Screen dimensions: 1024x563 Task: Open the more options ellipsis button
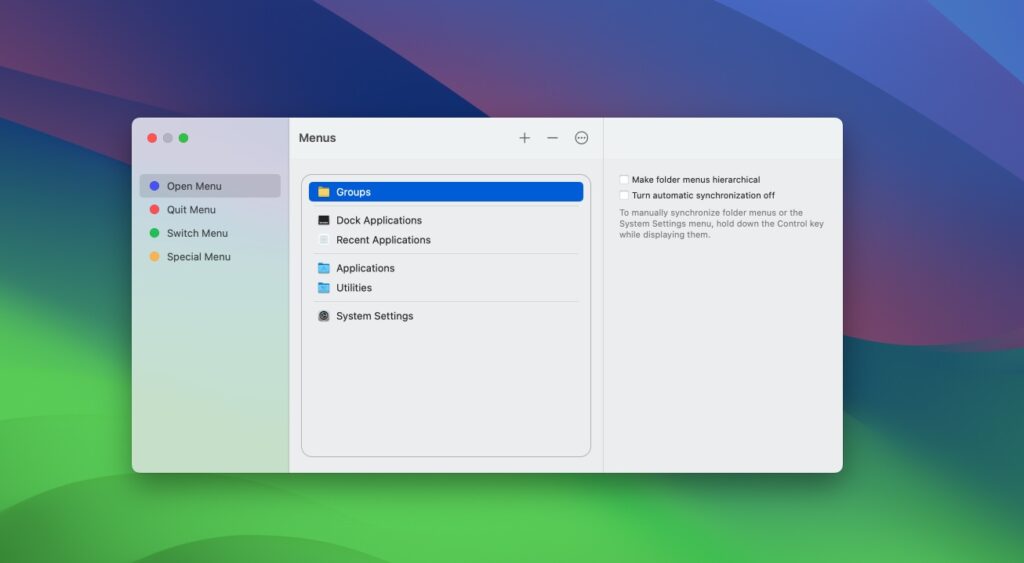click(581, 138)
